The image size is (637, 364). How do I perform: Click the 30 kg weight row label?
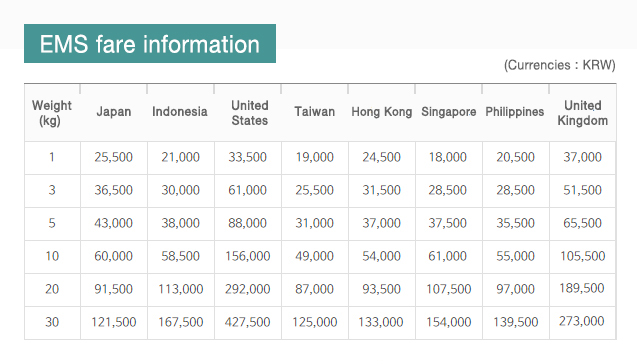click(52, 322)
